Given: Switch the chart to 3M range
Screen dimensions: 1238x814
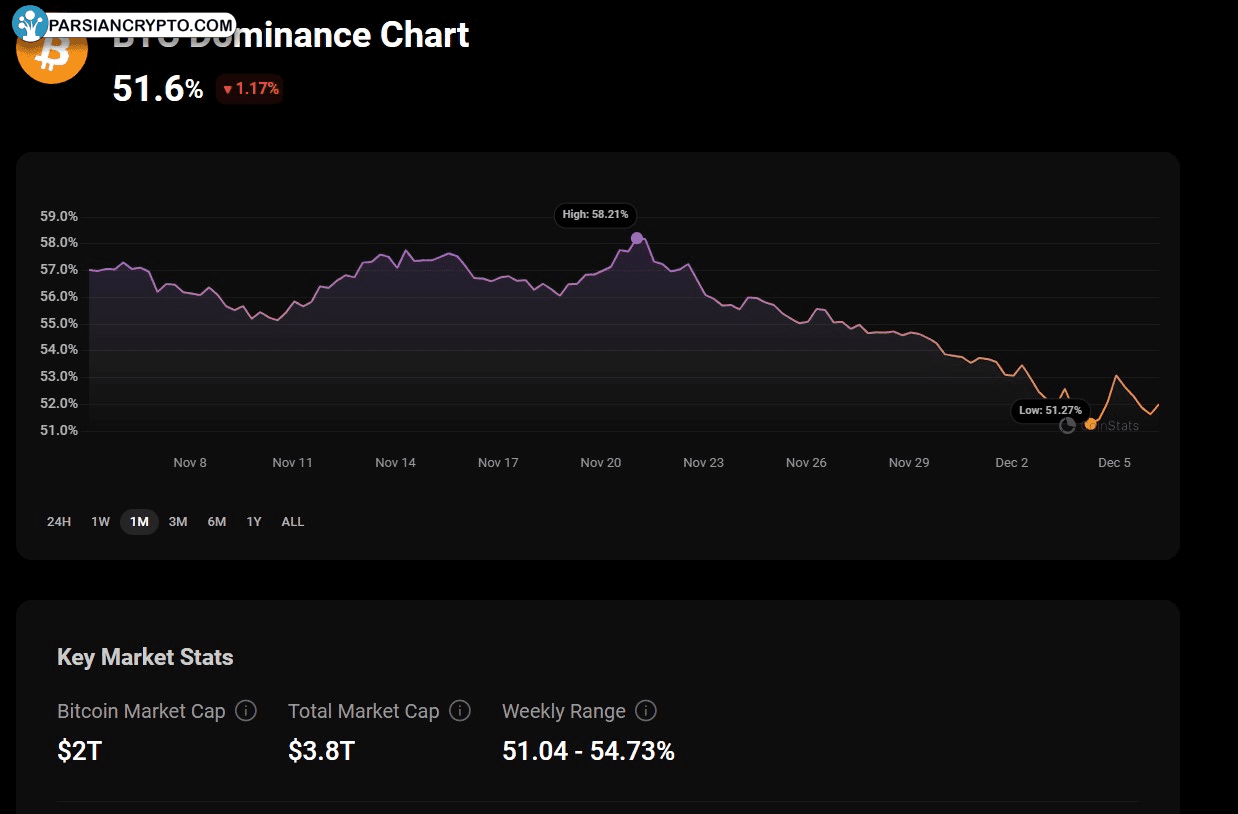Looking at the screenshot, I should coord(178,522).
